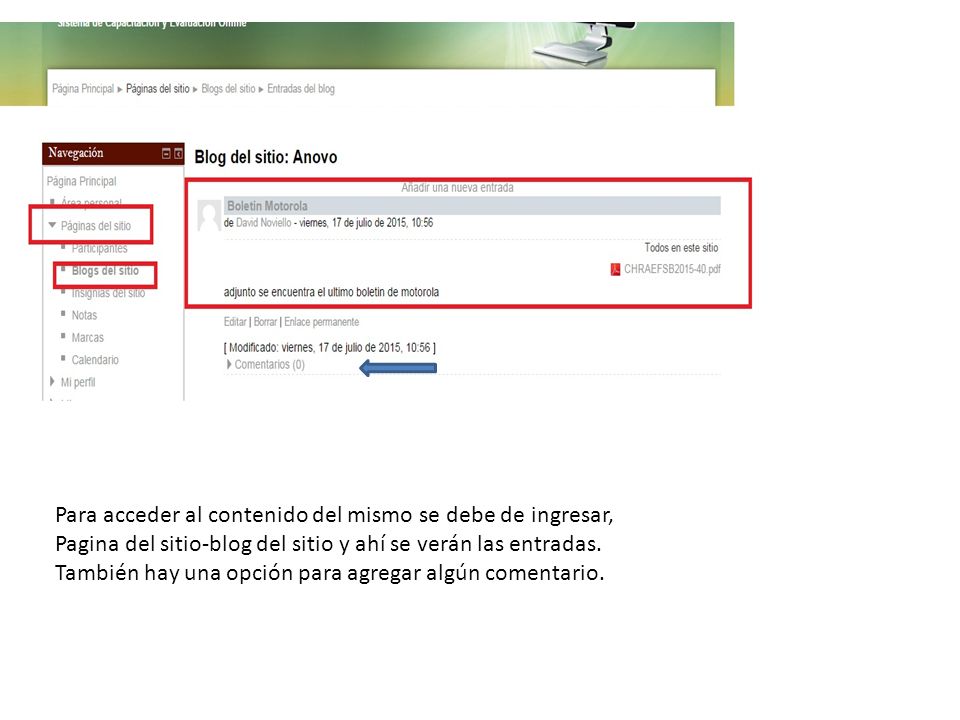Screen dimensions: 960x720
Task: Open the CHRAEFSB2015-40.pdf PDF icon
Action: (x=615, y=269)
